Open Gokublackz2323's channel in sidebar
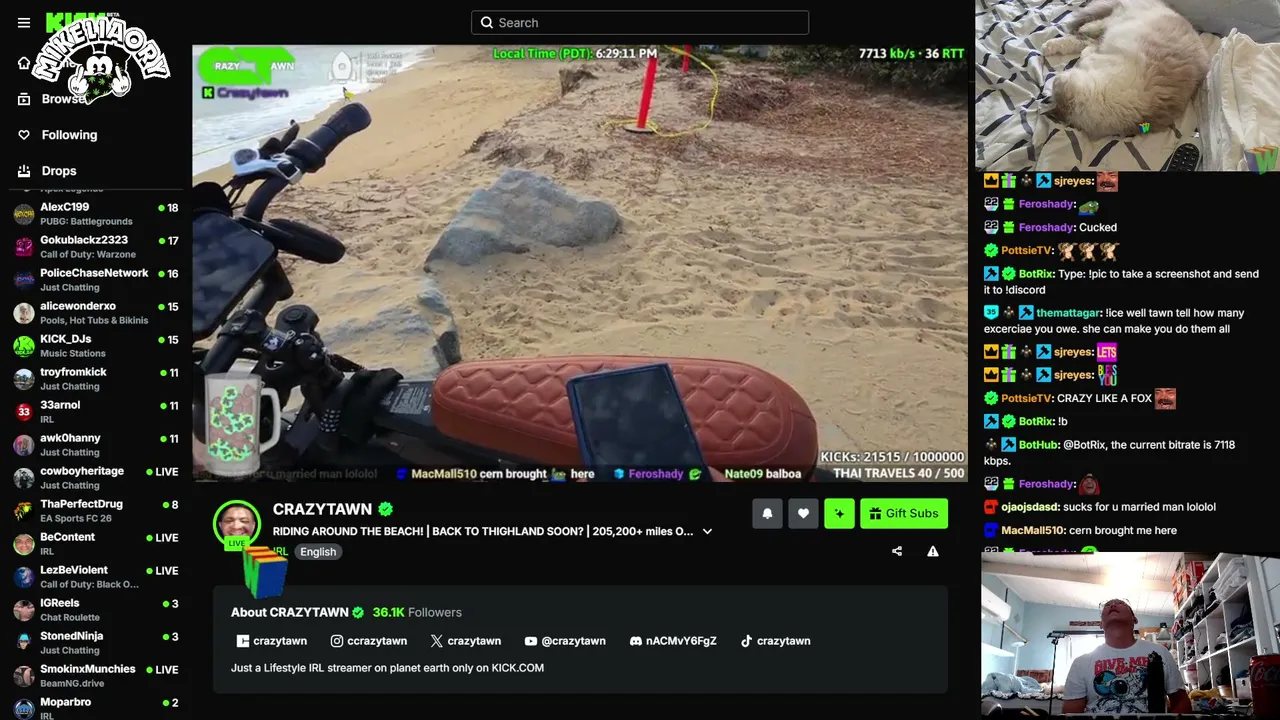 tap(96, 246)
